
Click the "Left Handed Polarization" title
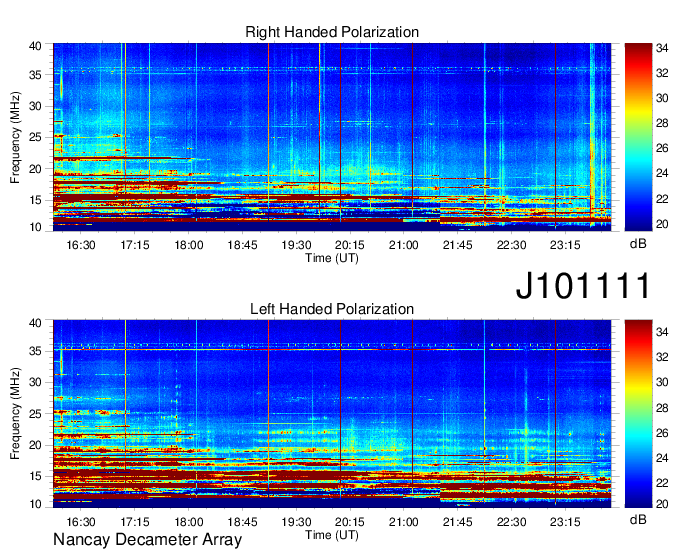coord(332,309)
